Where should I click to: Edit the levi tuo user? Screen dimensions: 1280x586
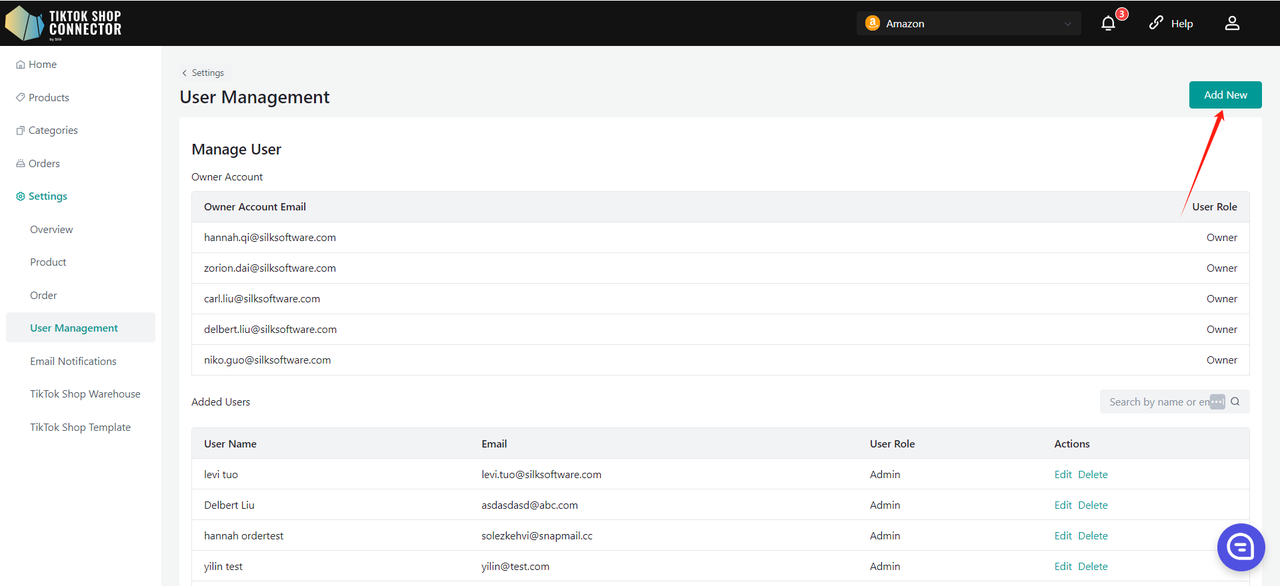[1062, 474]
